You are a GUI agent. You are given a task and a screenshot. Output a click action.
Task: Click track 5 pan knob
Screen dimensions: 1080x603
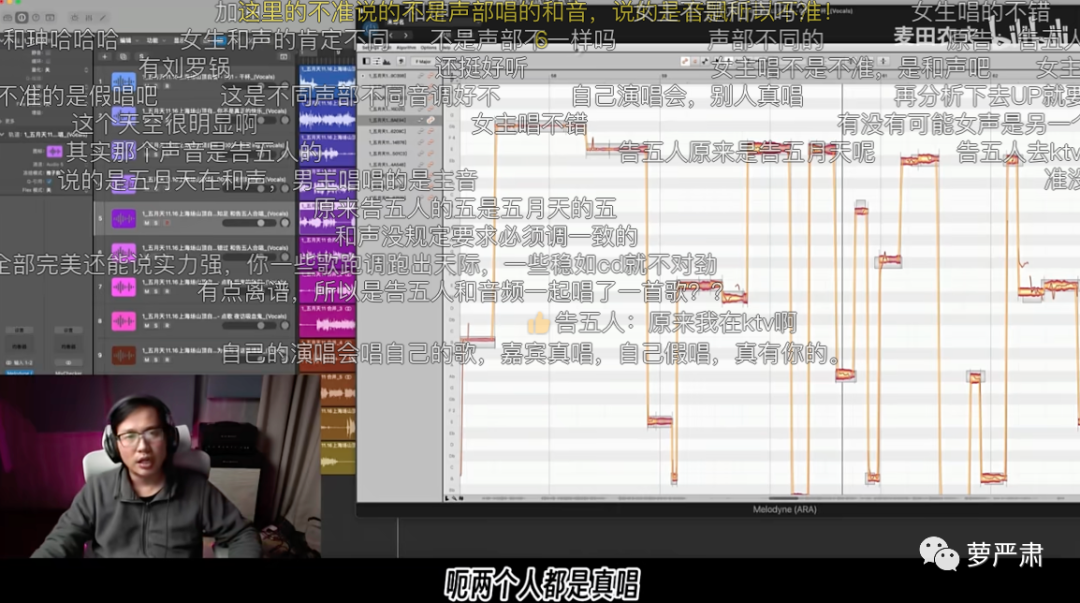pyautogui.click(x=285, y=223)
